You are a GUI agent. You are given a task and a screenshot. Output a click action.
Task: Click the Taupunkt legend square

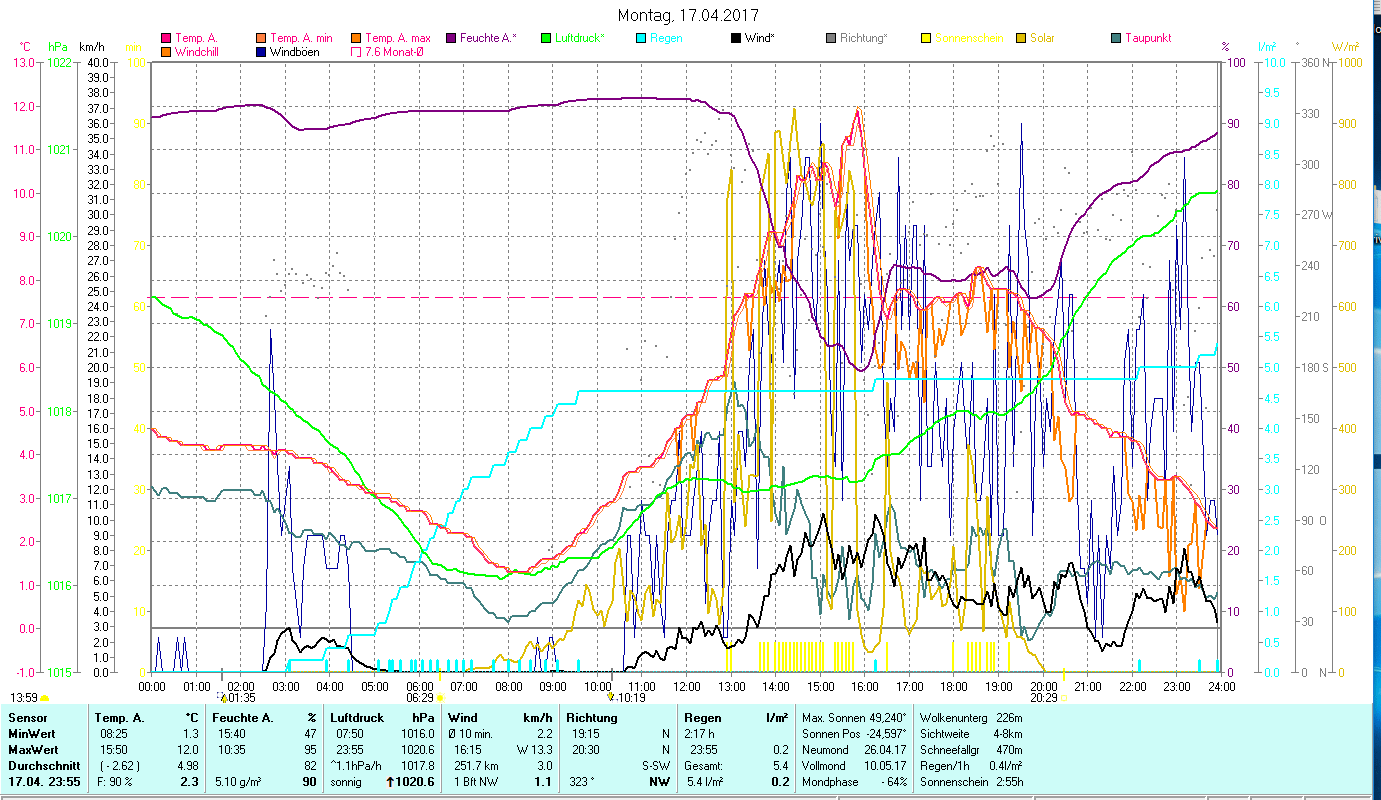coord(1116,39)
